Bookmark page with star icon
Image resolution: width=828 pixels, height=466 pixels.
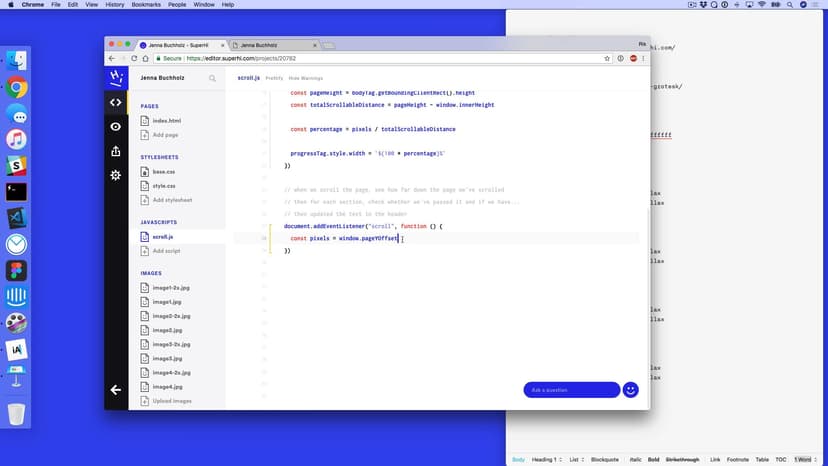[607, 58]
